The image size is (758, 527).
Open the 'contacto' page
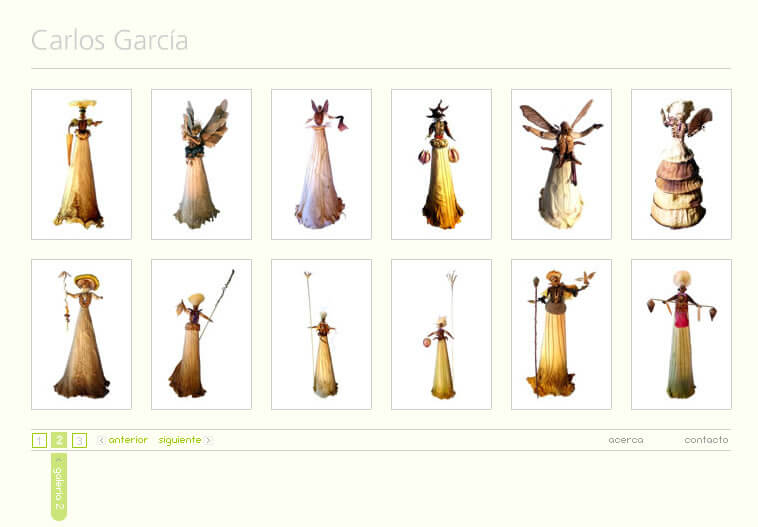coord(706,440)
